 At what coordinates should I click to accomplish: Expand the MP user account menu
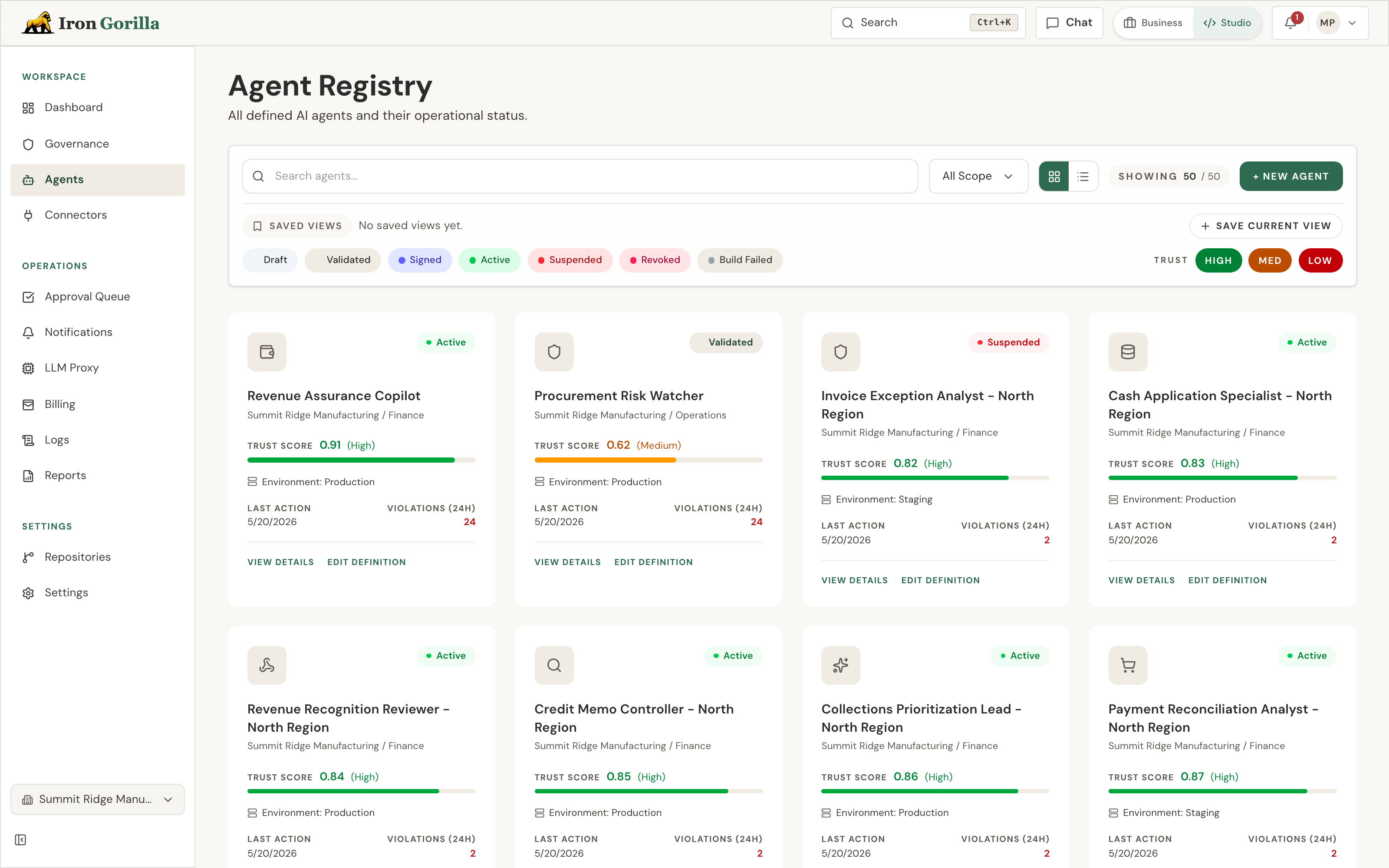pos(1338,23)
